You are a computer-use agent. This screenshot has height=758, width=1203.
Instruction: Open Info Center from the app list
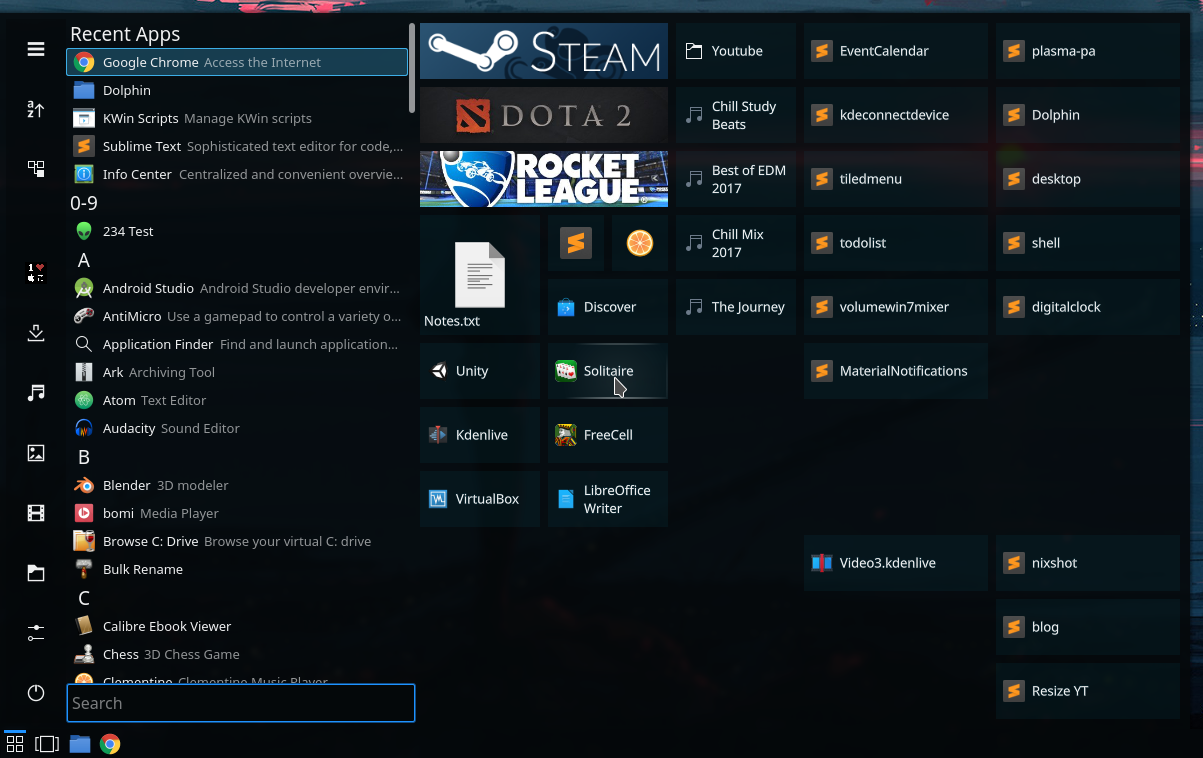click(237, 174)
